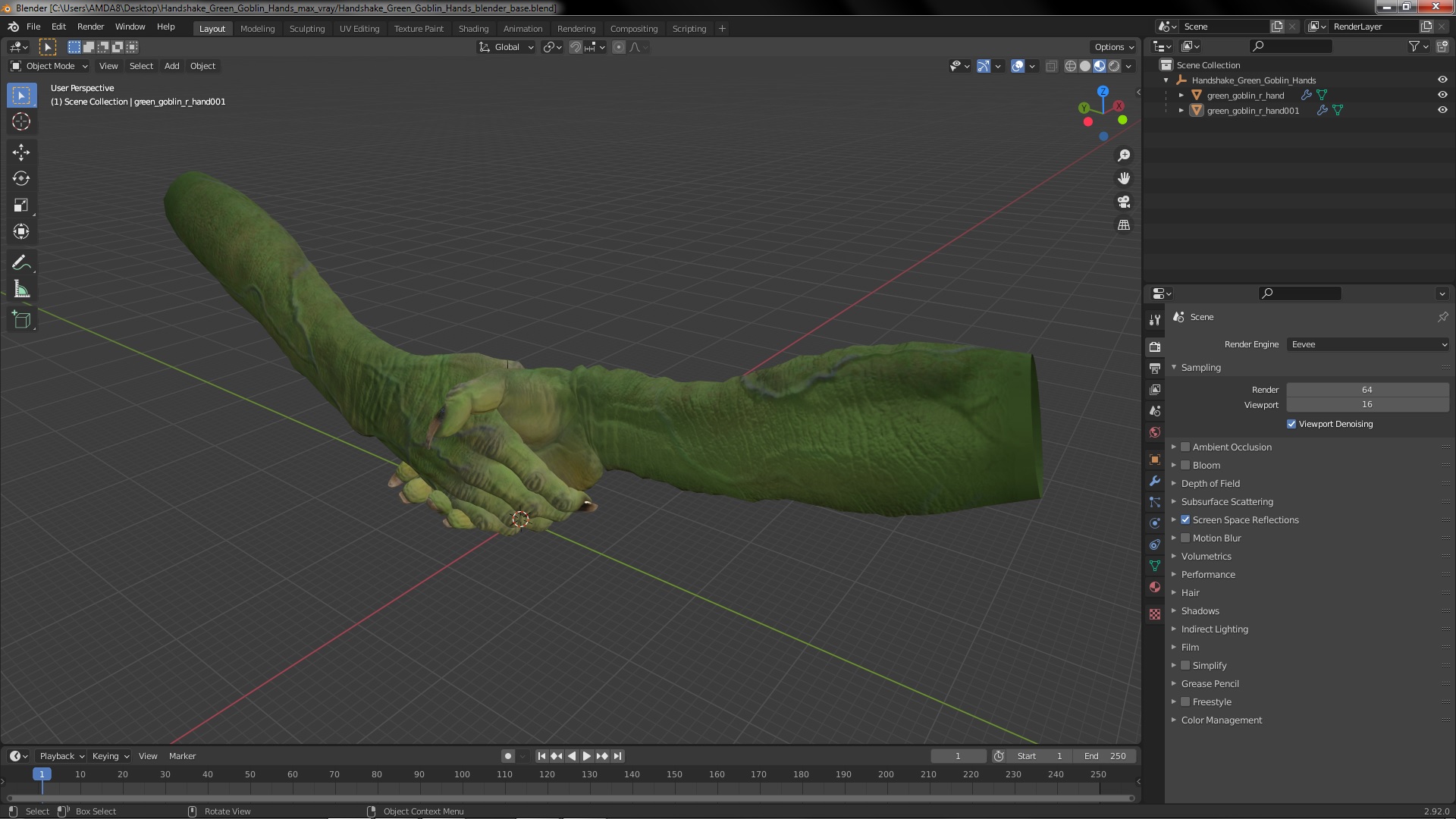Screen dimensions: 1456x819
Task: Activate the Rotate tool
Action: point(21,179)
